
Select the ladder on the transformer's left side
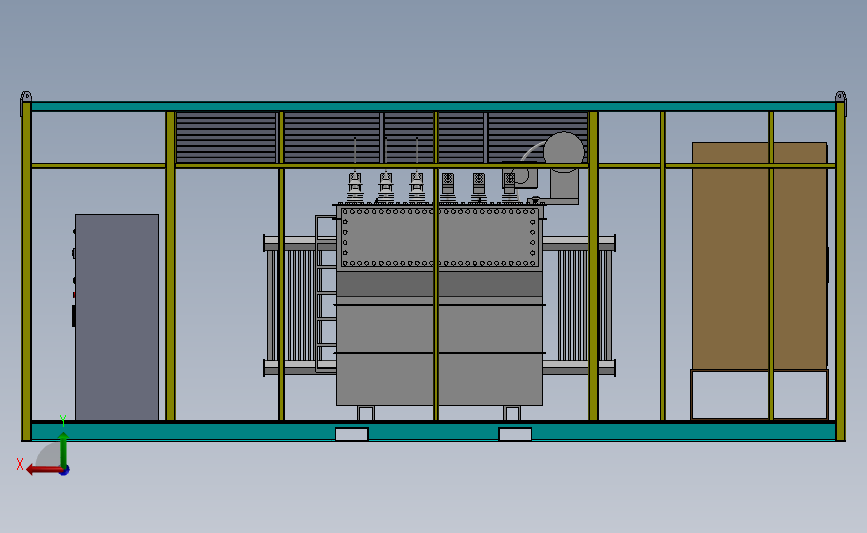pos(326,294)
